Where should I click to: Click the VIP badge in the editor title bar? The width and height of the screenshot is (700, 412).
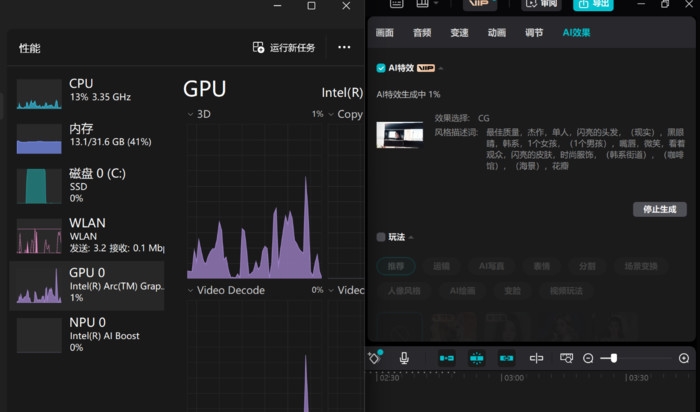(x=480, y=4)
